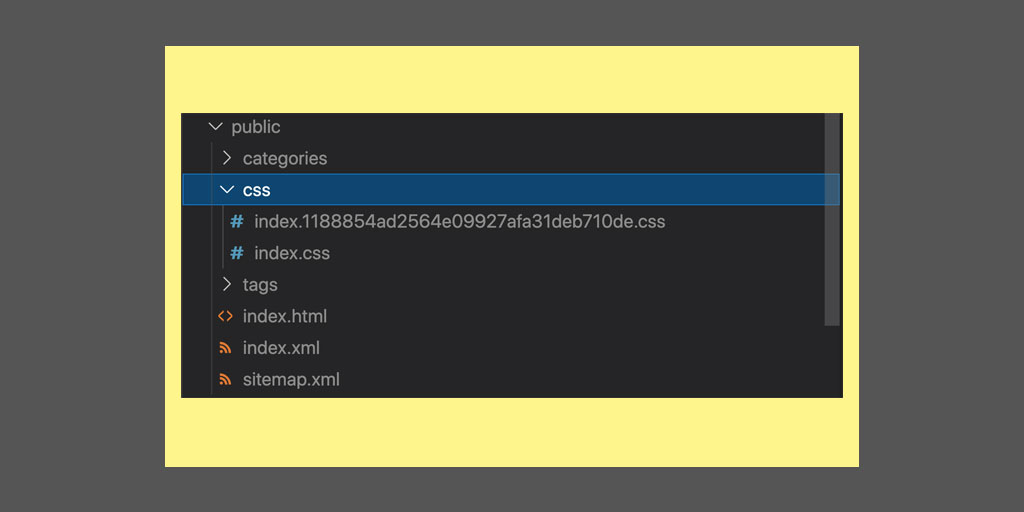Screen dimensions: 1024x512
Task: Click the scrollbar track below the thumb
Action: [832, 360]
